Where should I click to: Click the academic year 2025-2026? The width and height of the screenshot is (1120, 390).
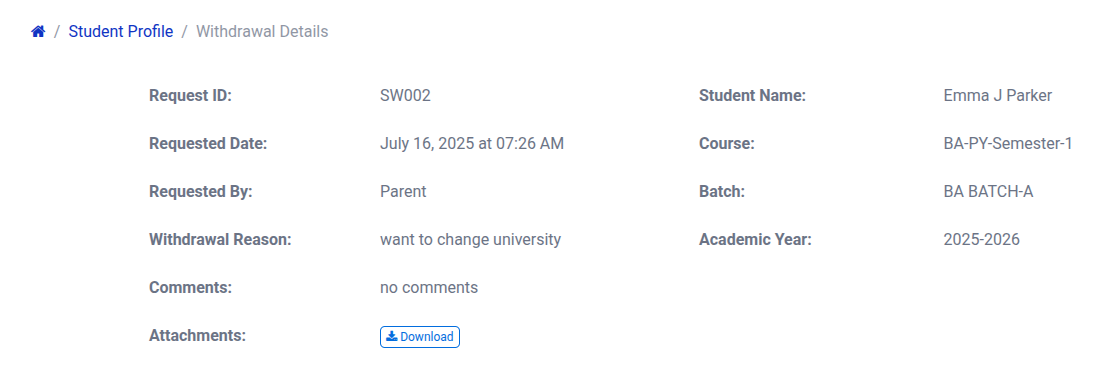(x=981, y=239)
